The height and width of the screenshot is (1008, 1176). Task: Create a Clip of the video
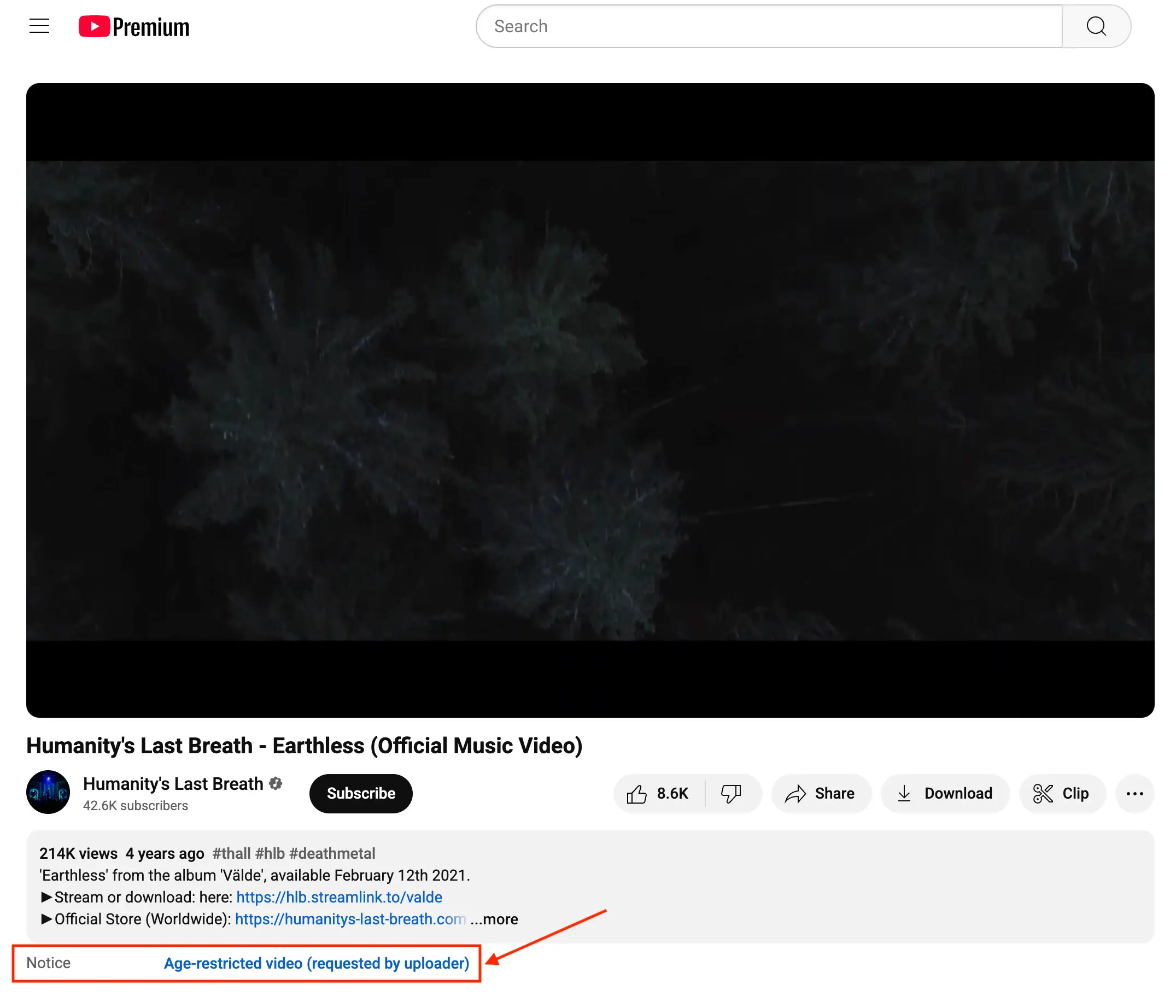click(1062, 793)
